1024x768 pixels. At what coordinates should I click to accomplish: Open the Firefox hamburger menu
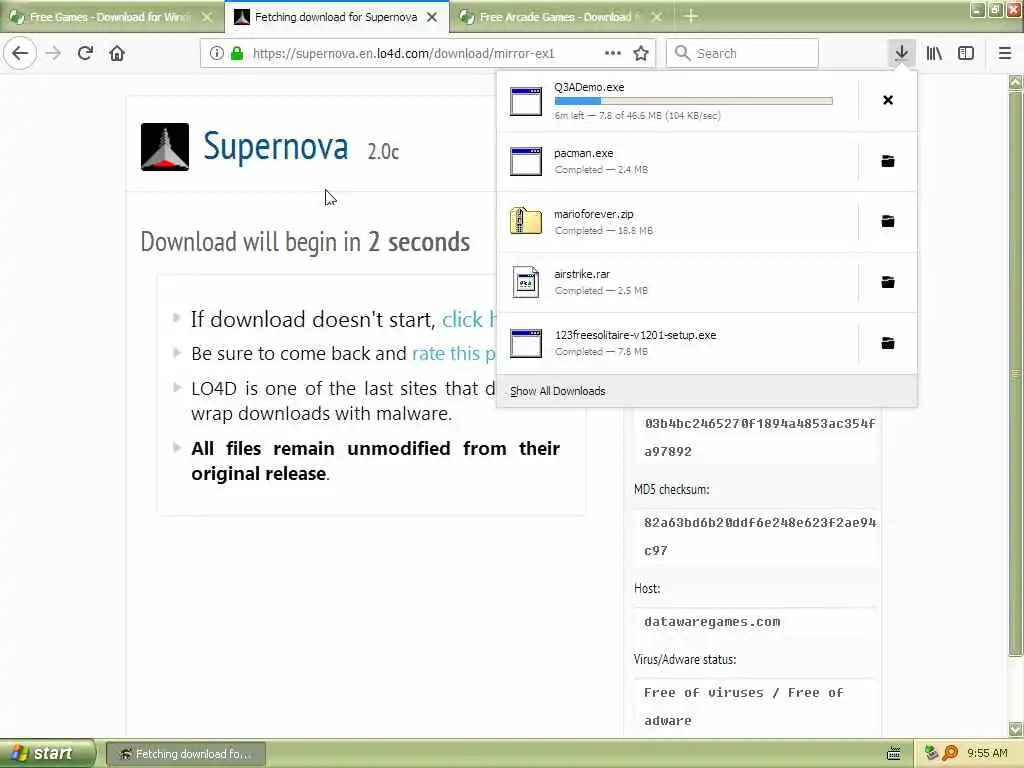[x=1005, y=53]
